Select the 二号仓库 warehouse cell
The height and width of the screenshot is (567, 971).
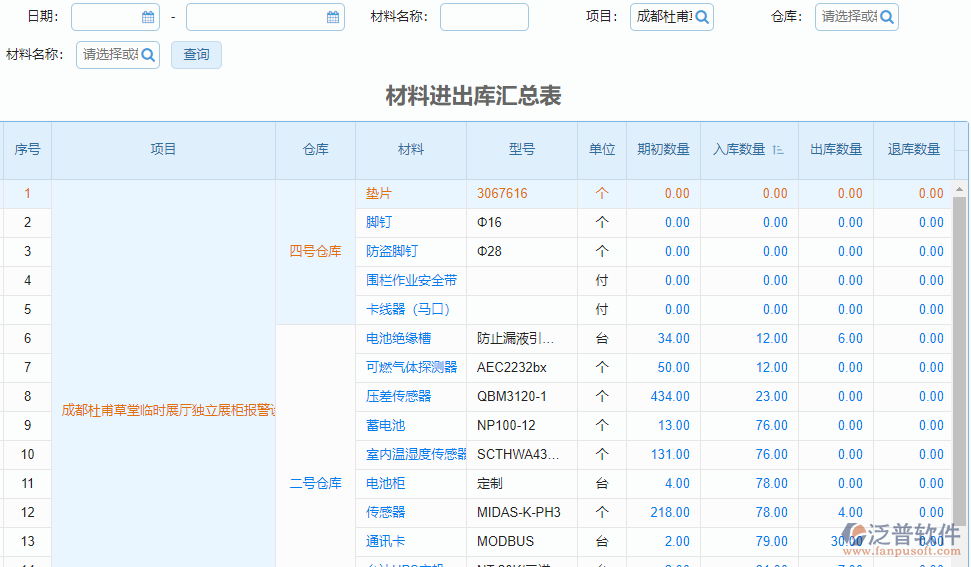[x=315, y=484]
